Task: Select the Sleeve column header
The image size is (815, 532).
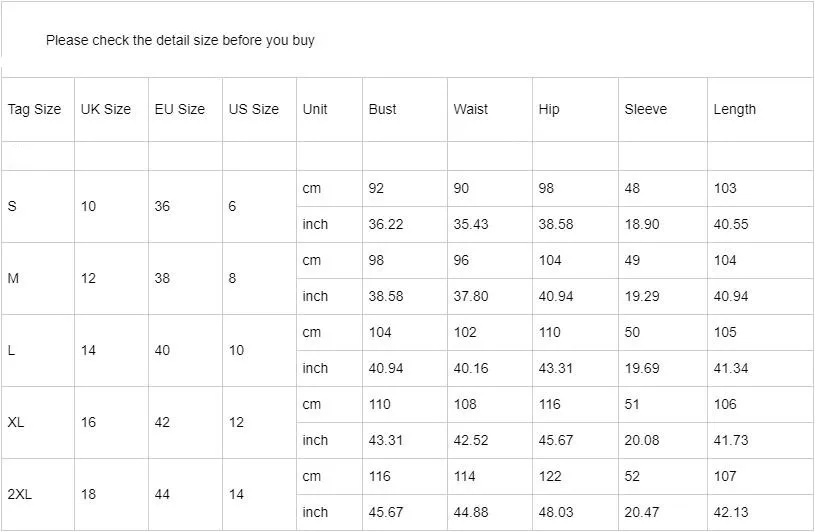Action: coord(646,109)
